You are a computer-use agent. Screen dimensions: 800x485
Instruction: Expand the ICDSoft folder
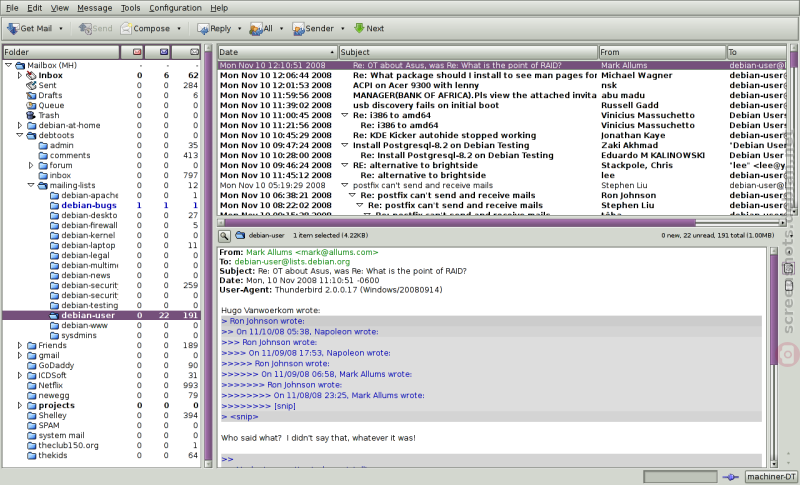click(x=20, y=375)
